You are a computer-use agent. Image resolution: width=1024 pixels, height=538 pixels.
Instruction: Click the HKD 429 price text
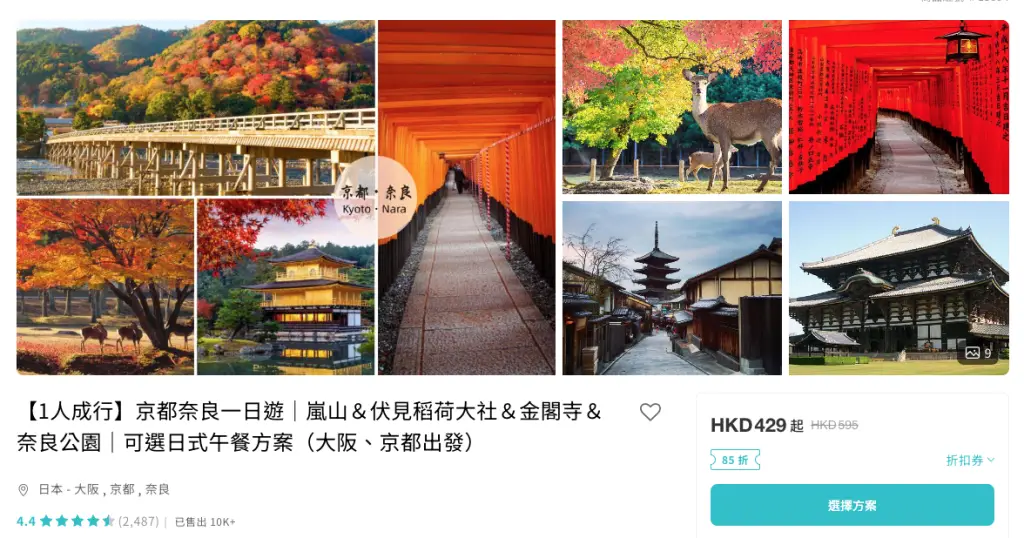tap(748, 426)
